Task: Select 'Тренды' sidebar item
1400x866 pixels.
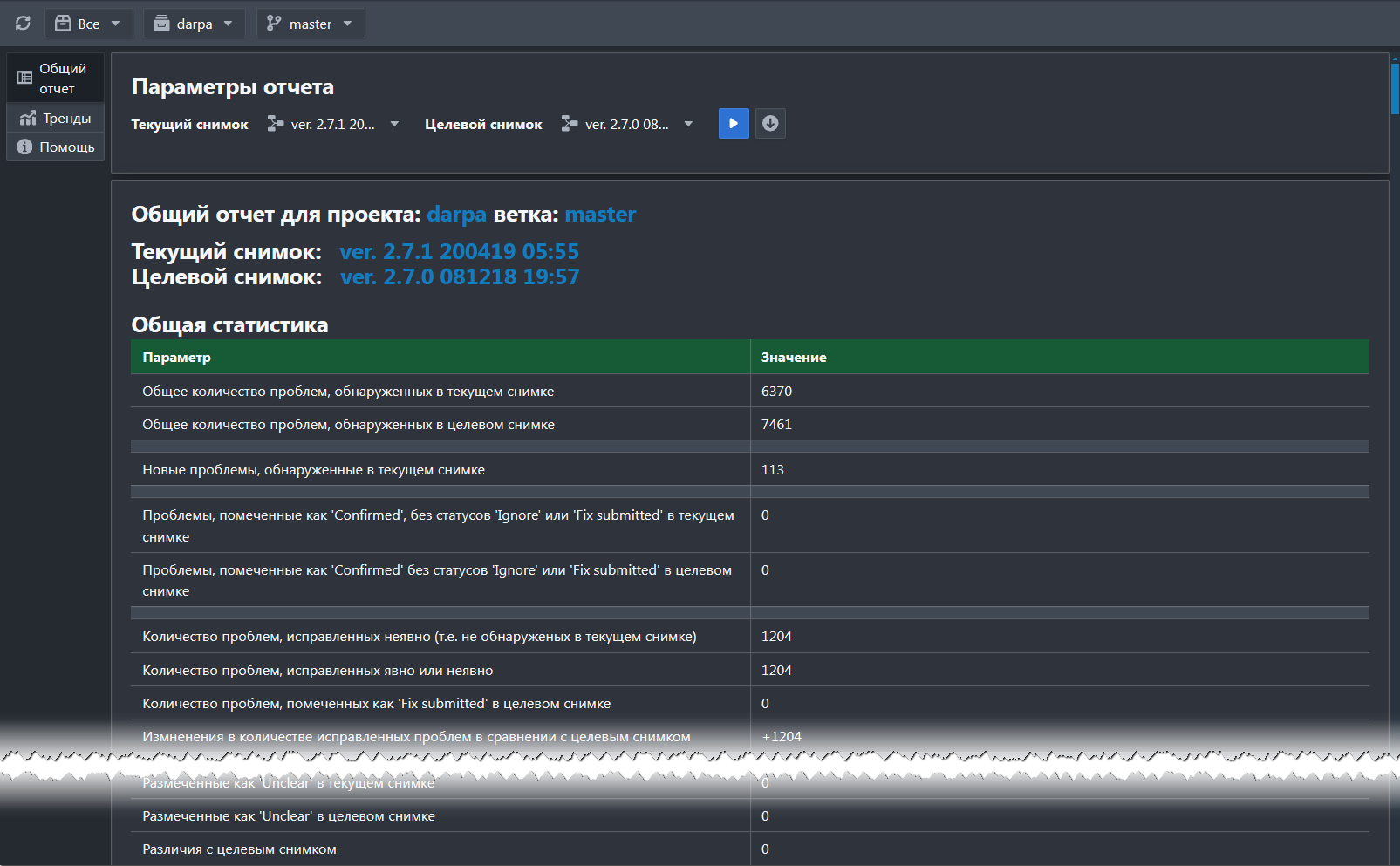Action: [x=56, y=118]
